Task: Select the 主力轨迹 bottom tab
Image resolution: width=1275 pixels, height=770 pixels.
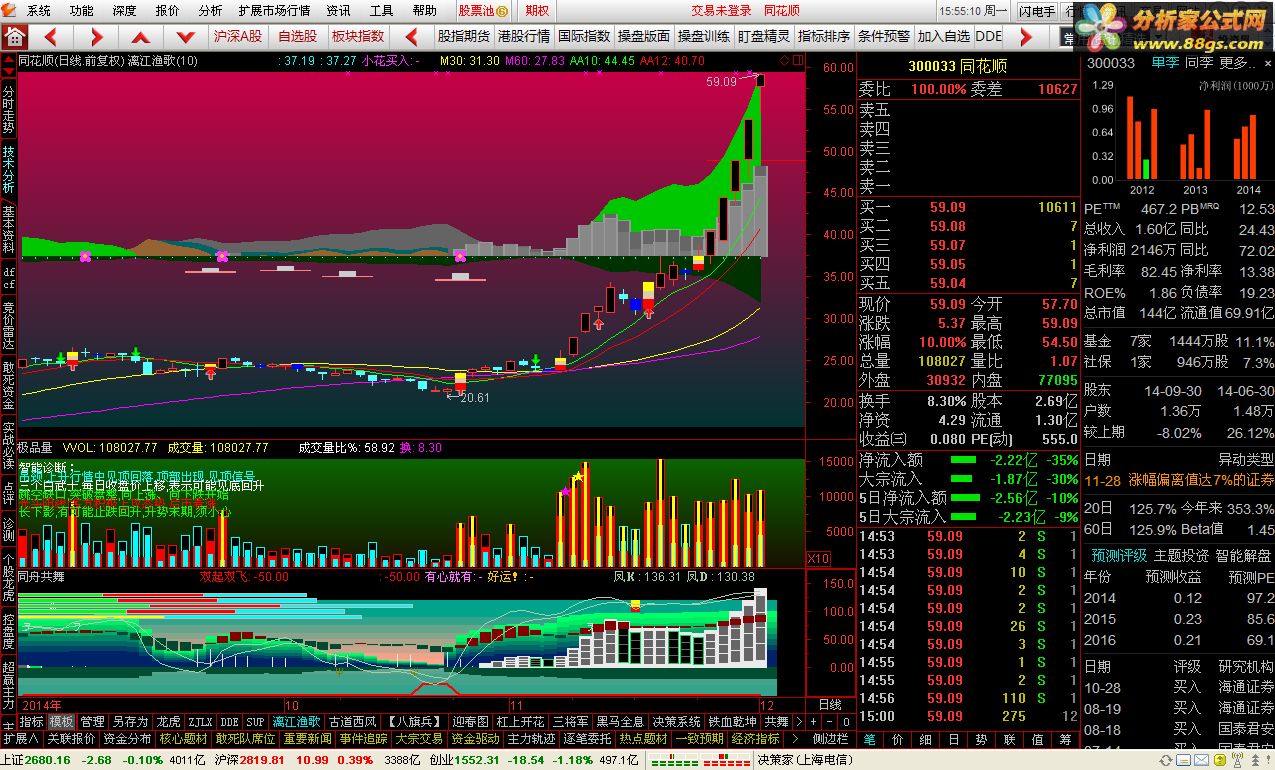Action: tap(531, 739)
